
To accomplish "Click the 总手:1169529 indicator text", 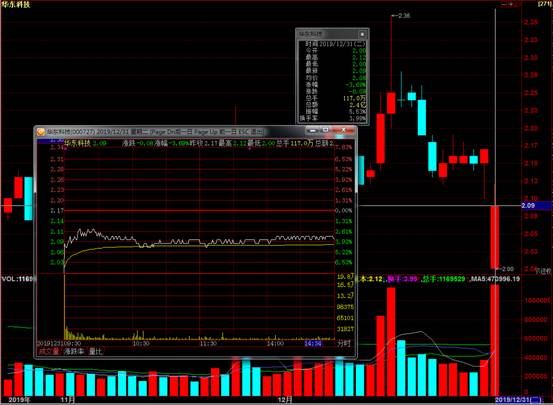I will 444,279.
